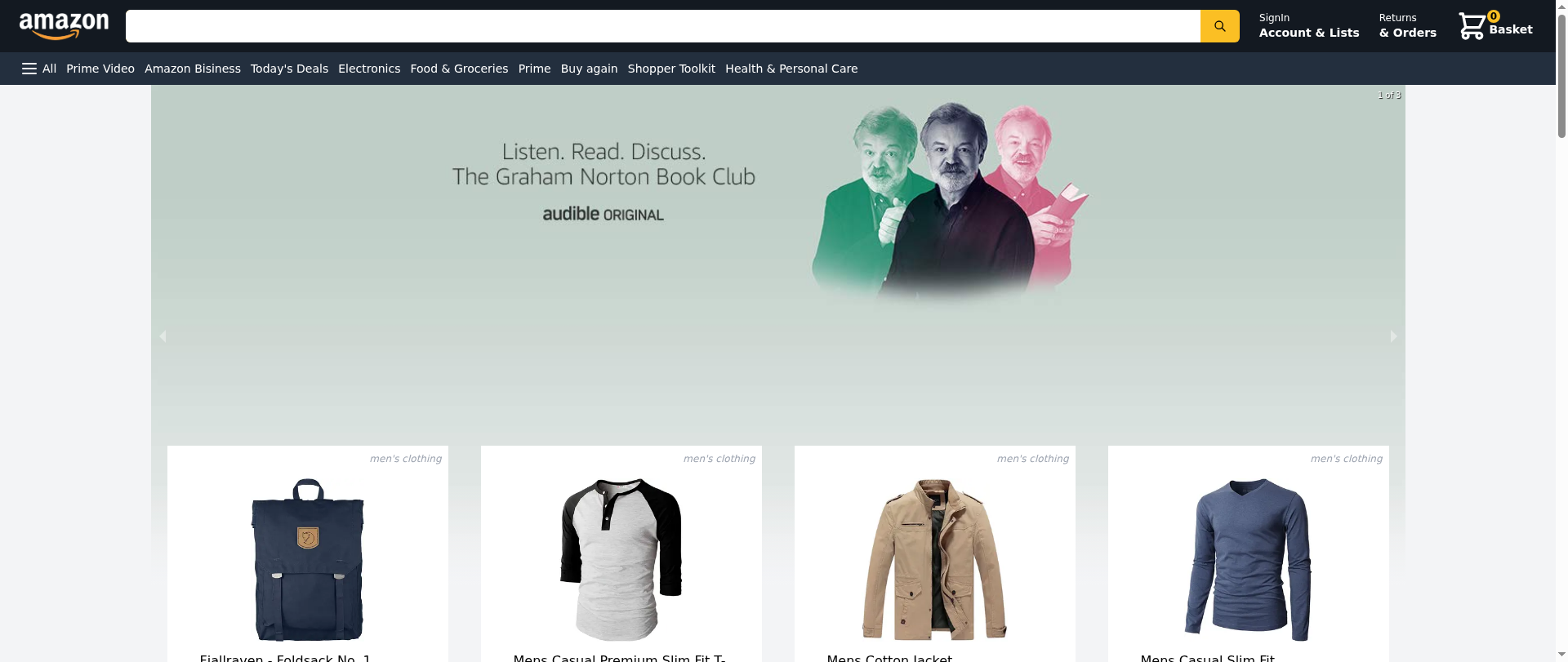Click the yellow search magnifier button
The image size is (1568, 662).
click(x=1219, y=26)
